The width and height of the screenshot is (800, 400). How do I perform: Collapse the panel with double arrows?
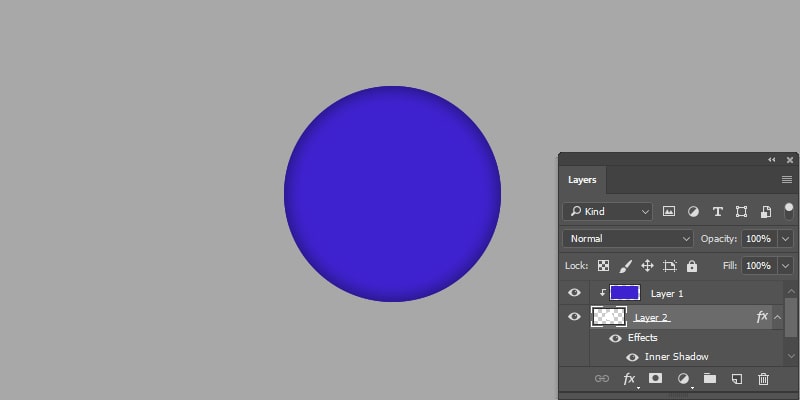click(771, 160)
